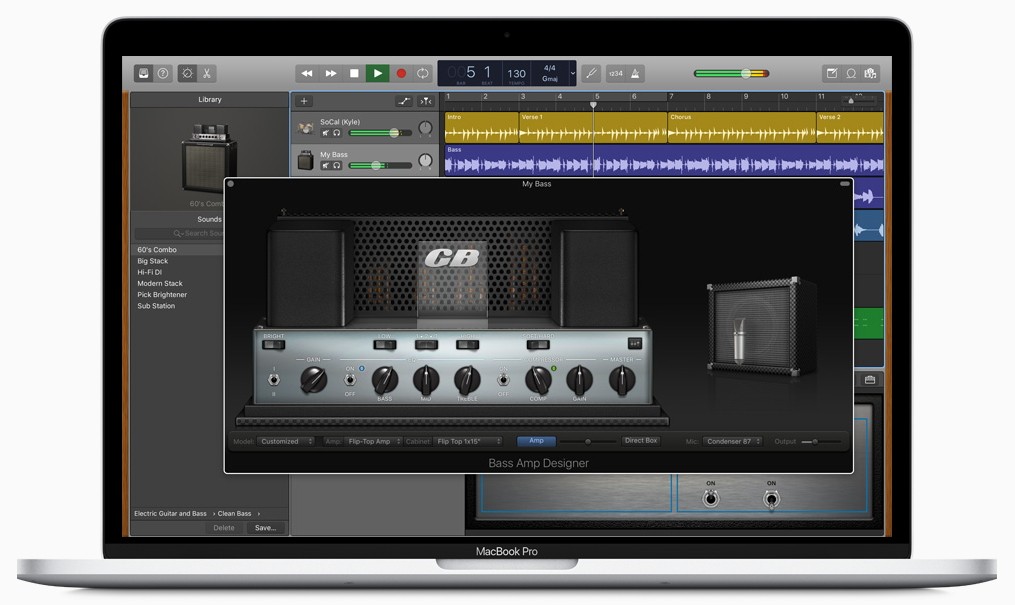This screenshot has width=1015, height=605.
Task: Select the Intro region
Action: (x=481, y=127)
